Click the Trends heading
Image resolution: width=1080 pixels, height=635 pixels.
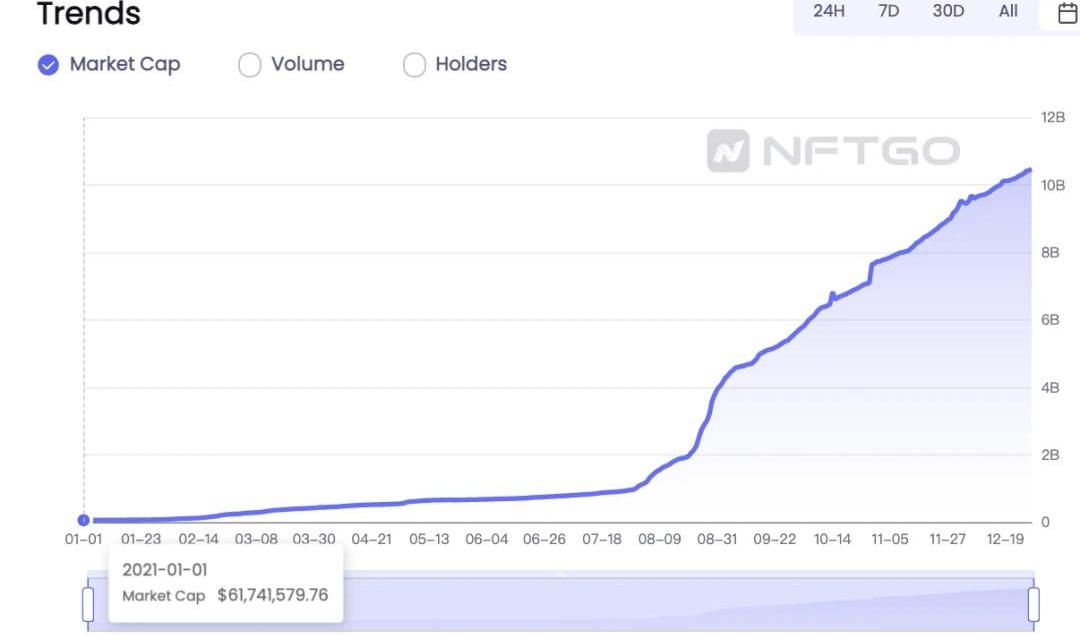click(x=89, y=15)
